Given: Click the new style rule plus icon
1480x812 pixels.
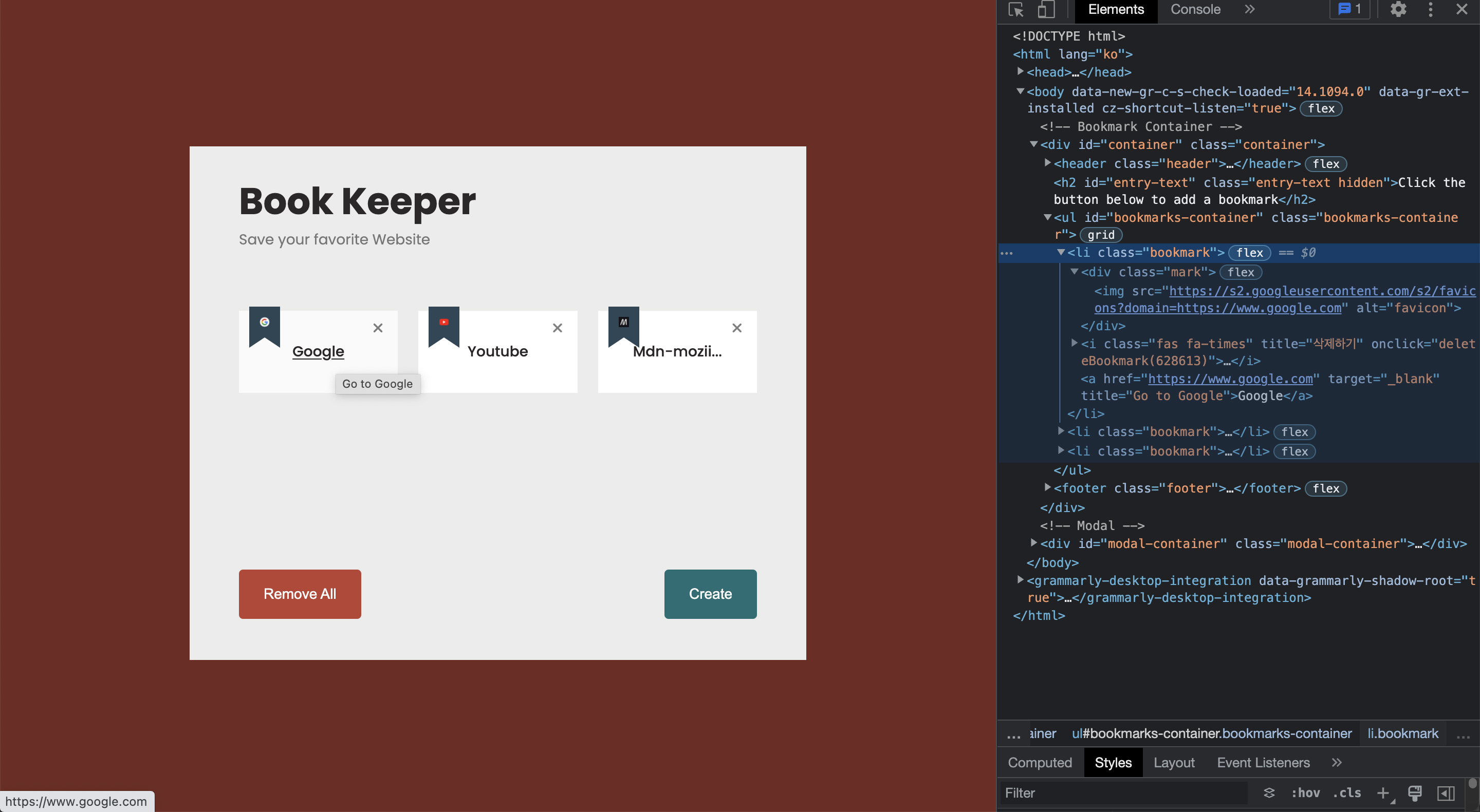Looking at the screenshot, I should [1383, 793].
